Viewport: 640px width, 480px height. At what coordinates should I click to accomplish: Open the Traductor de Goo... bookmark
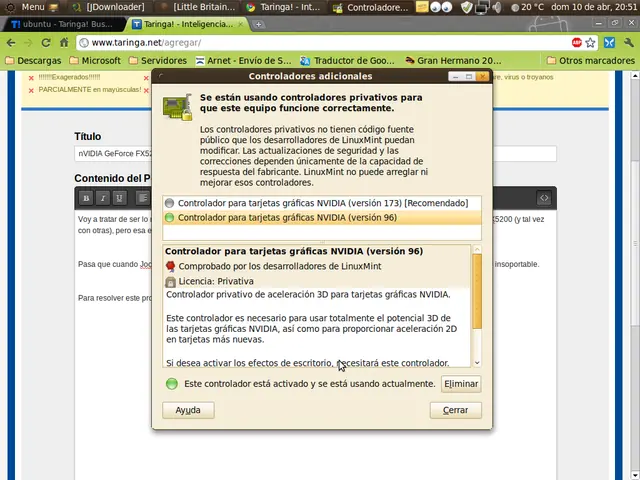(x=347, y=61)
